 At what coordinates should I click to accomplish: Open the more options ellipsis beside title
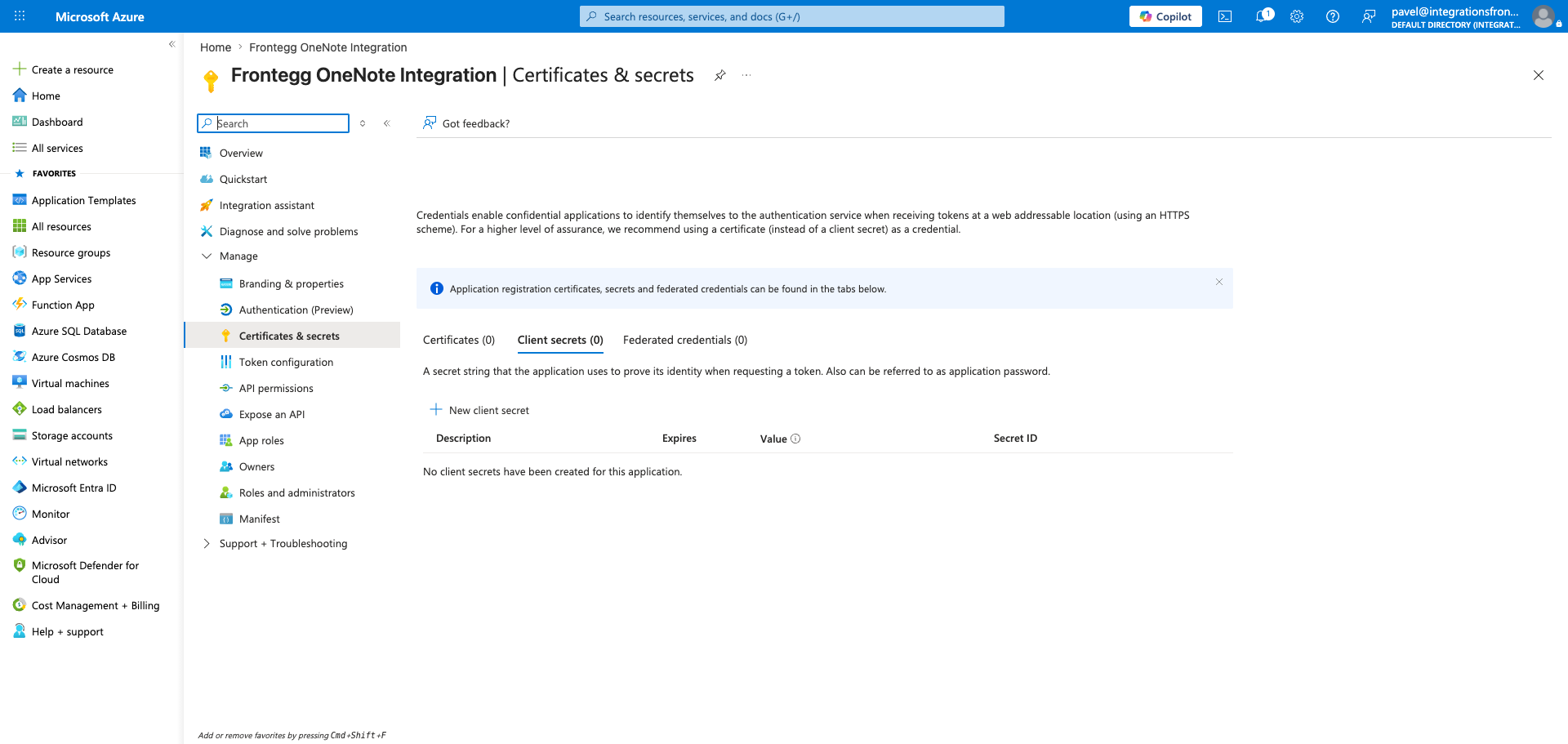[746, 75]
